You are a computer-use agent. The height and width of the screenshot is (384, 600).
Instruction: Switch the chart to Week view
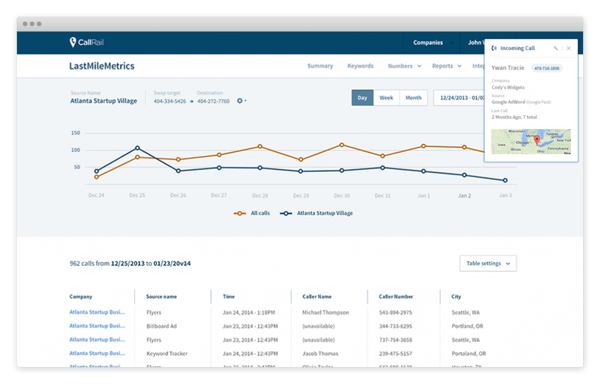tap(386, 98)
